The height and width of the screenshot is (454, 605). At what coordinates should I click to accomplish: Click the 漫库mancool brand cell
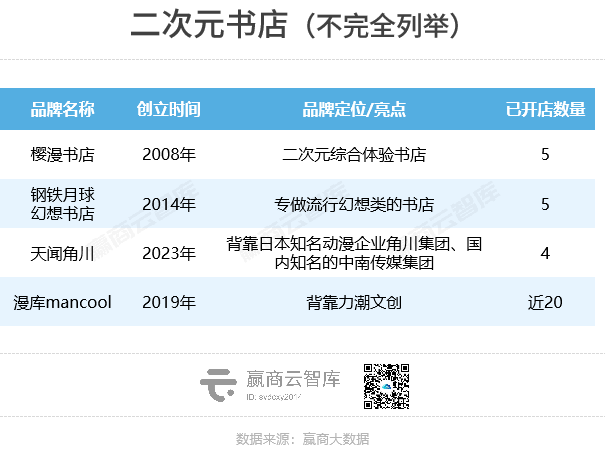pos(63,301)
